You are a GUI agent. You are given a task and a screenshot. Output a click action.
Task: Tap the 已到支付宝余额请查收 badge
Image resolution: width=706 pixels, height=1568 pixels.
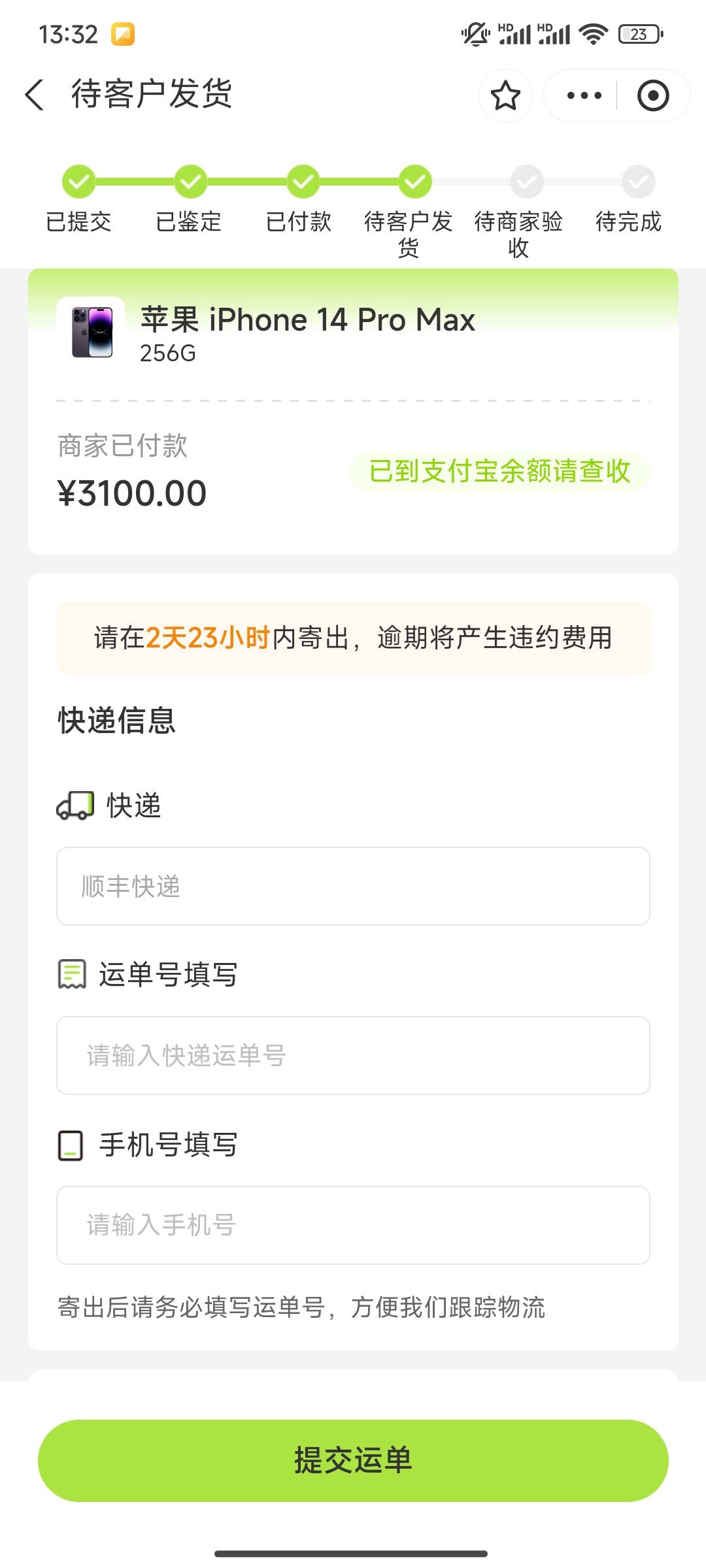(x=499, y=471)
